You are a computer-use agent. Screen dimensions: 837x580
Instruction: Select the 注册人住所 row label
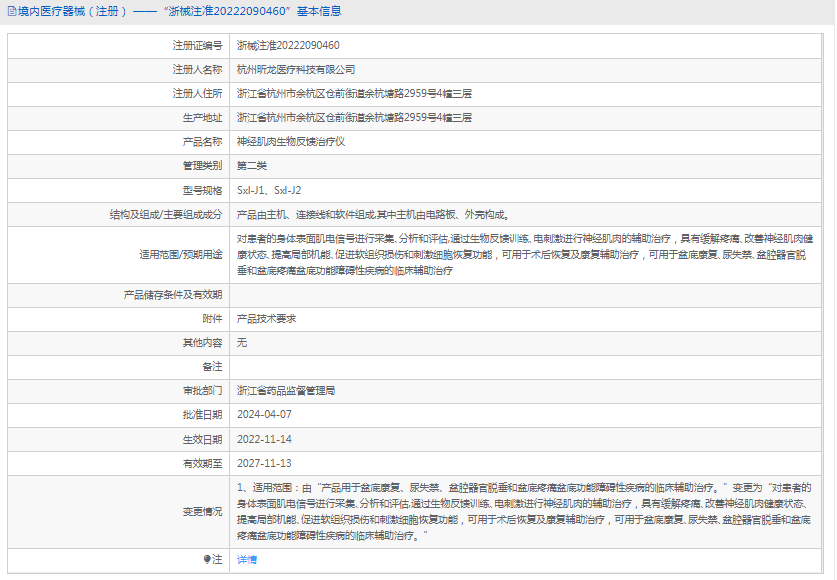click(197, 94)
